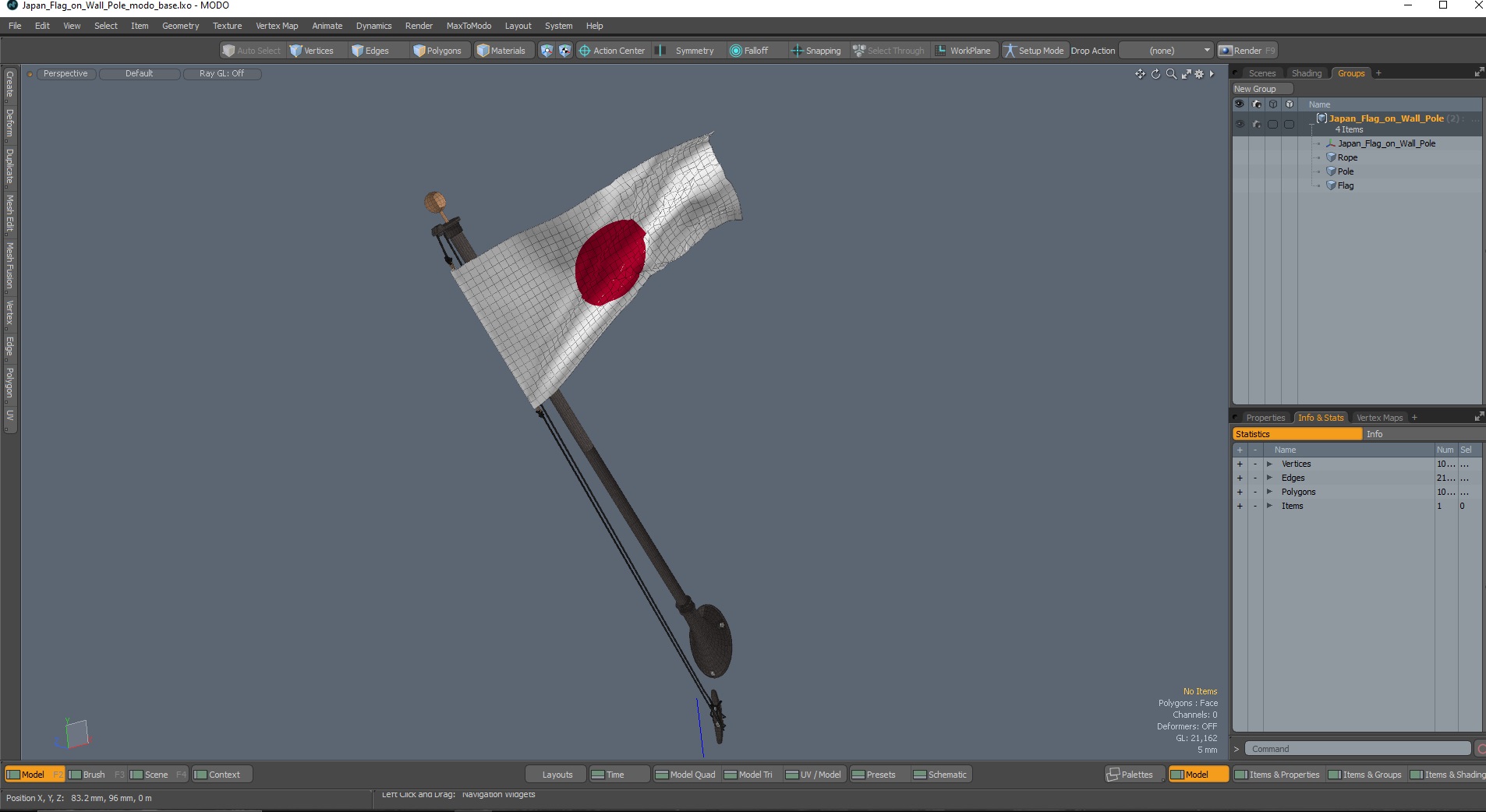
Task: Toggle render camera of Japan_Flag_on_Wall_Pole group
Action: pyautogui.click(x=1256, y=124)
